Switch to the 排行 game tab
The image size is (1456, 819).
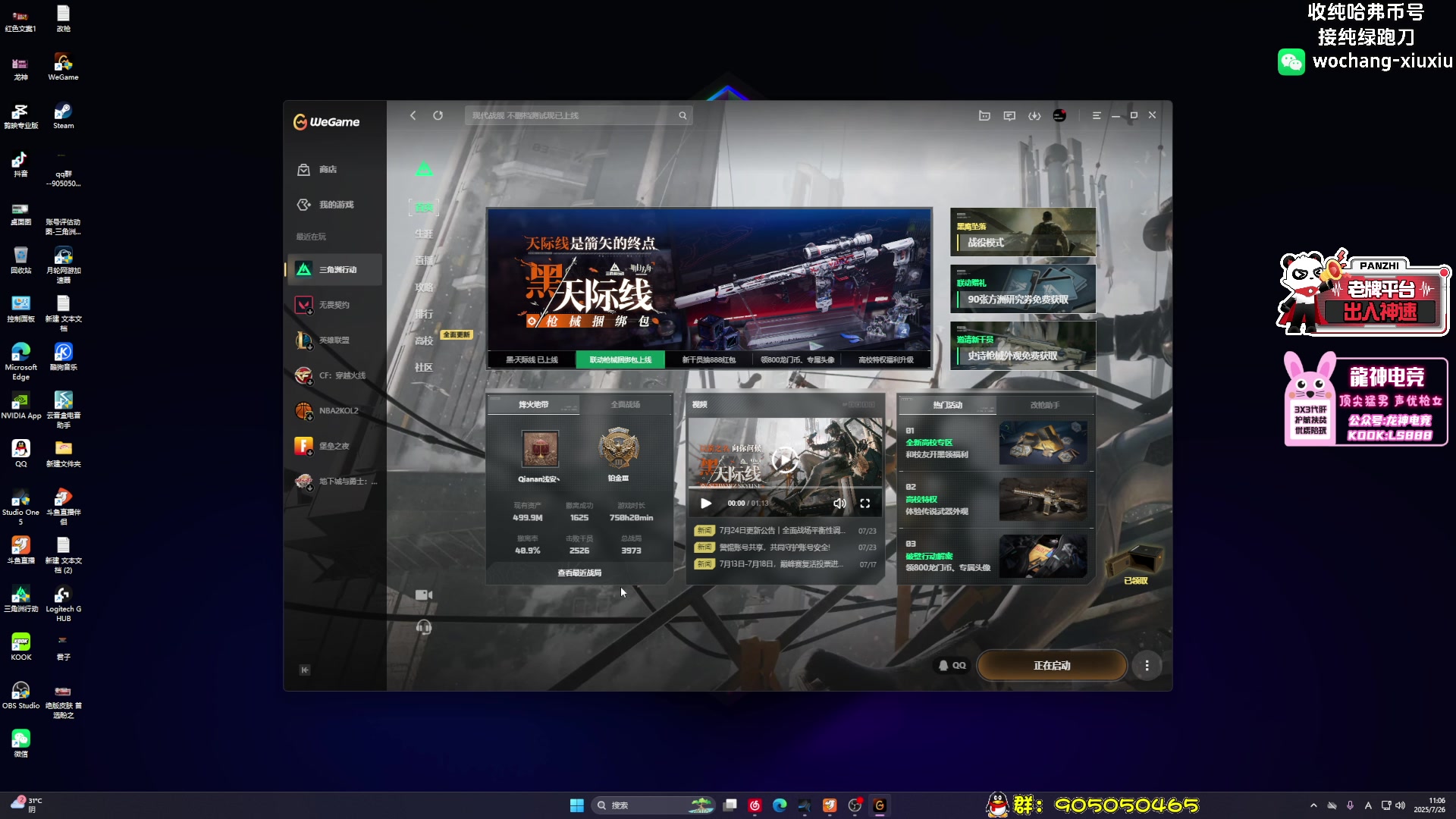424,314
